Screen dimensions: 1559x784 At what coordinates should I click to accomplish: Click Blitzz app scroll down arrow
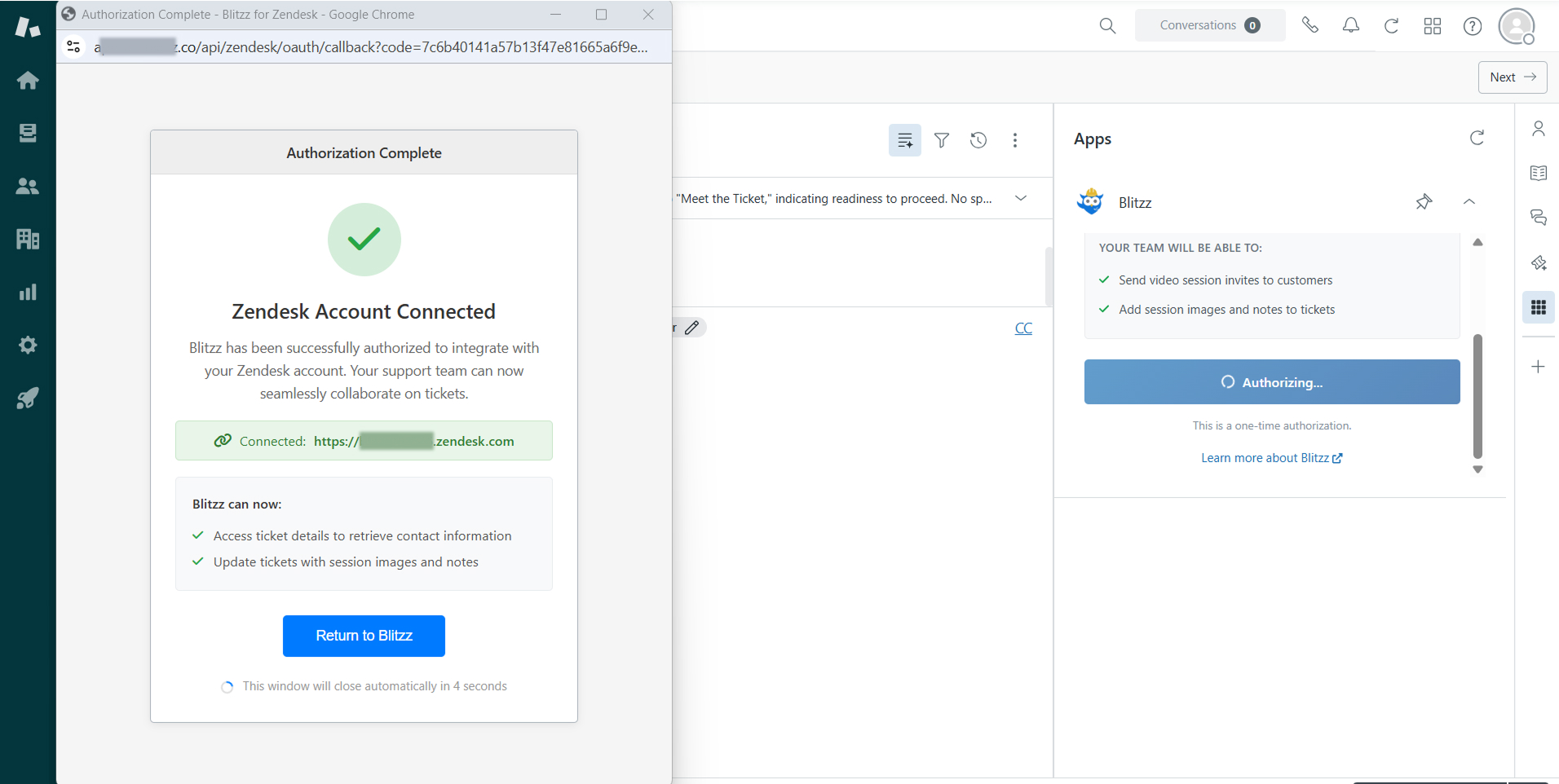1477,469
